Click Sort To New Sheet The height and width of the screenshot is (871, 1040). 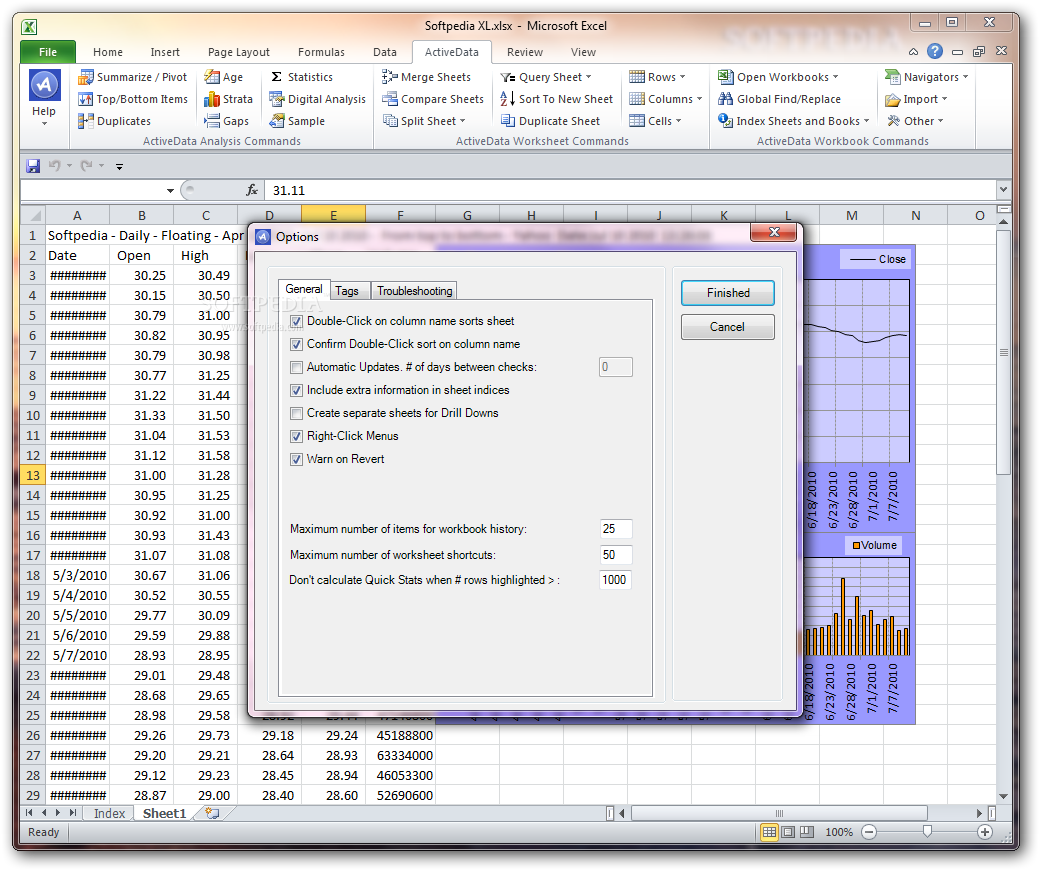556,99
